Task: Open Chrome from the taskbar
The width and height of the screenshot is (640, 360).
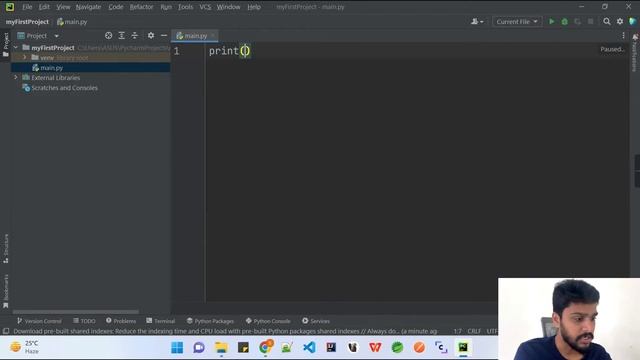Action: click(x=265, y=347)
